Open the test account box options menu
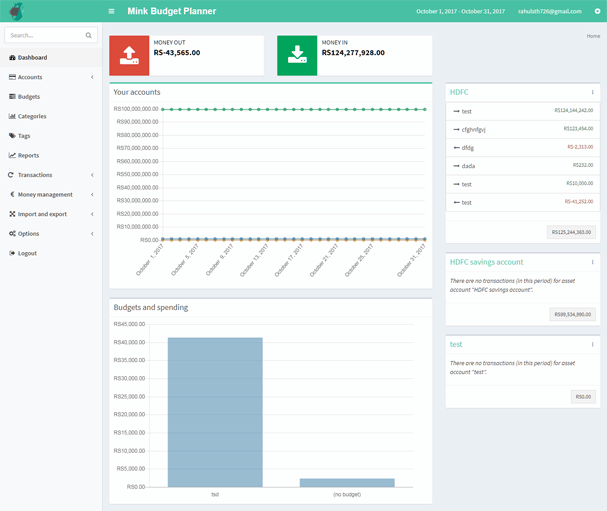The image size is (607, 511). 592,344
